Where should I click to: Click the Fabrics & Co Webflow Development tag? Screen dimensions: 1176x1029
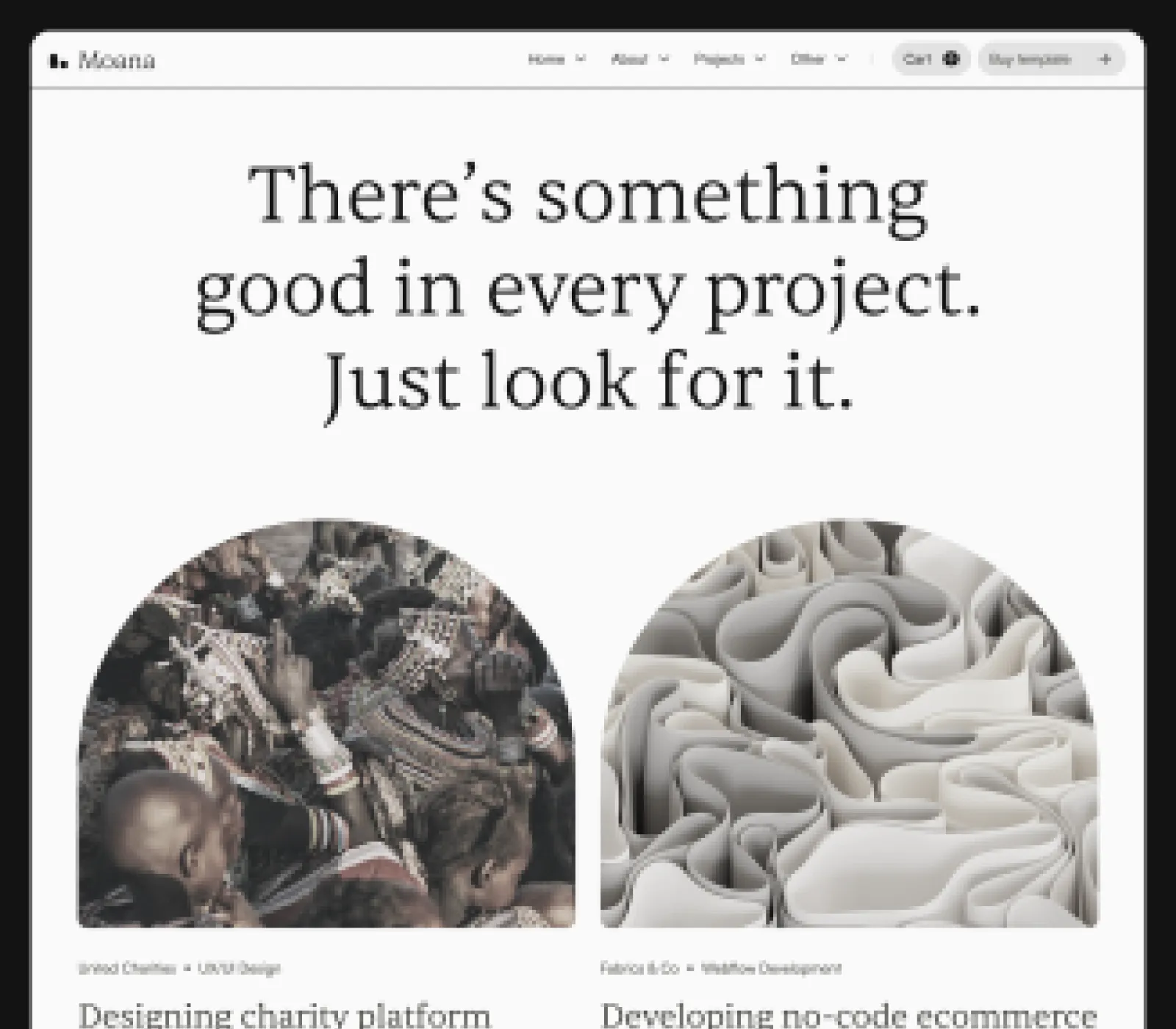[721, 968]
